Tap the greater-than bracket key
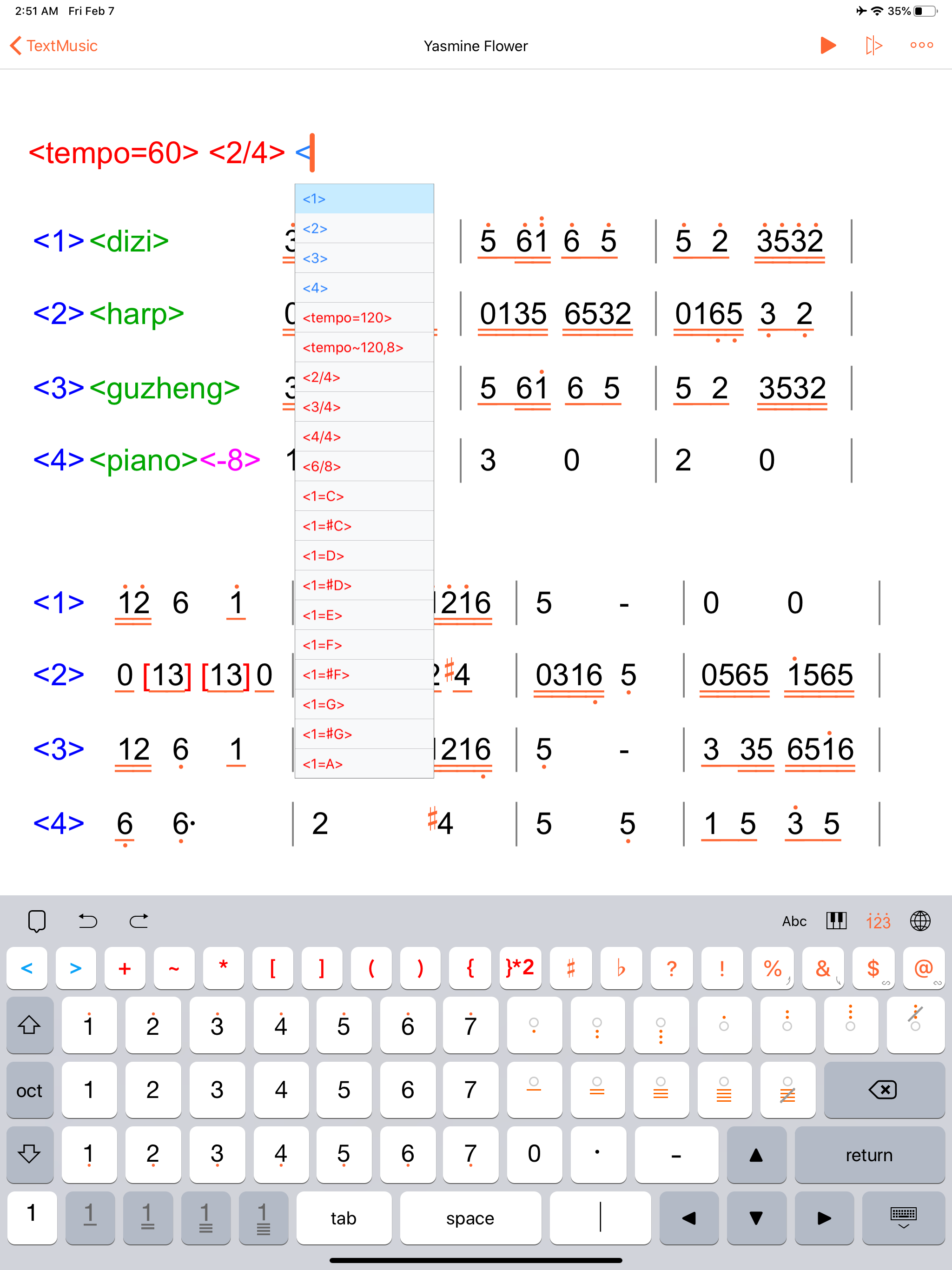952x1270 pixels. click(x=76, y=969)
